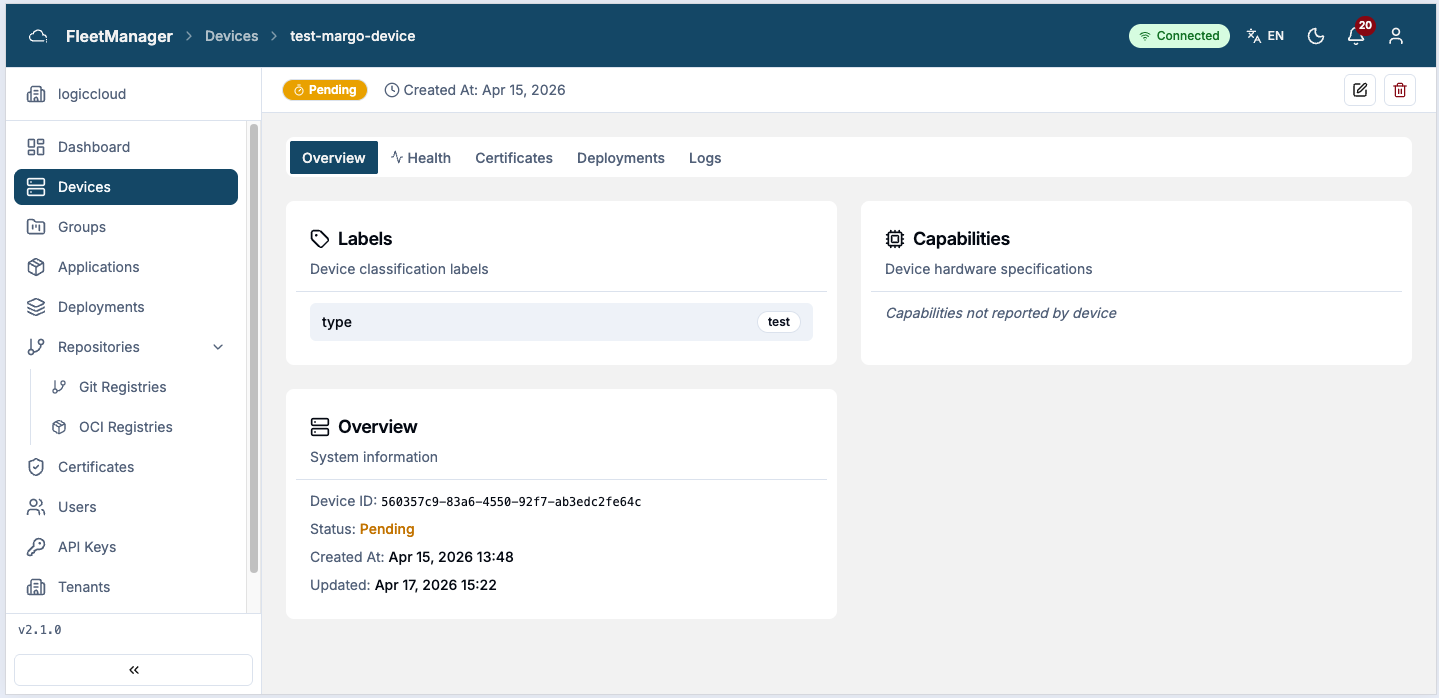Click the Repositories branch icon in sidebar
The height and width of the screenshot is (698, 1439).
coord(36,347)
